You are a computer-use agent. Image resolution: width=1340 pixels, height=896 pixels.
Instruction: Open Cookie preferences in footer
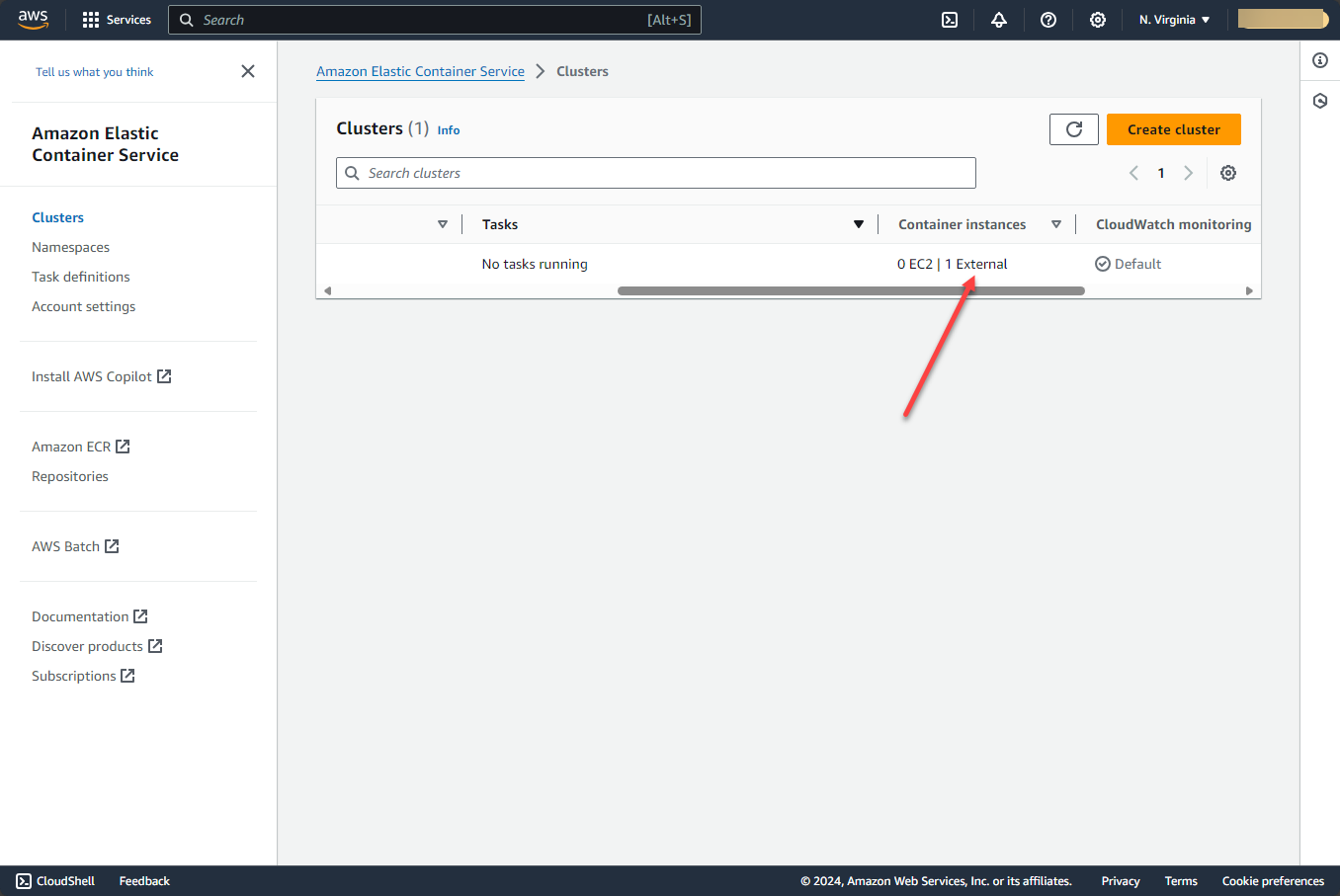point(1273,881)
